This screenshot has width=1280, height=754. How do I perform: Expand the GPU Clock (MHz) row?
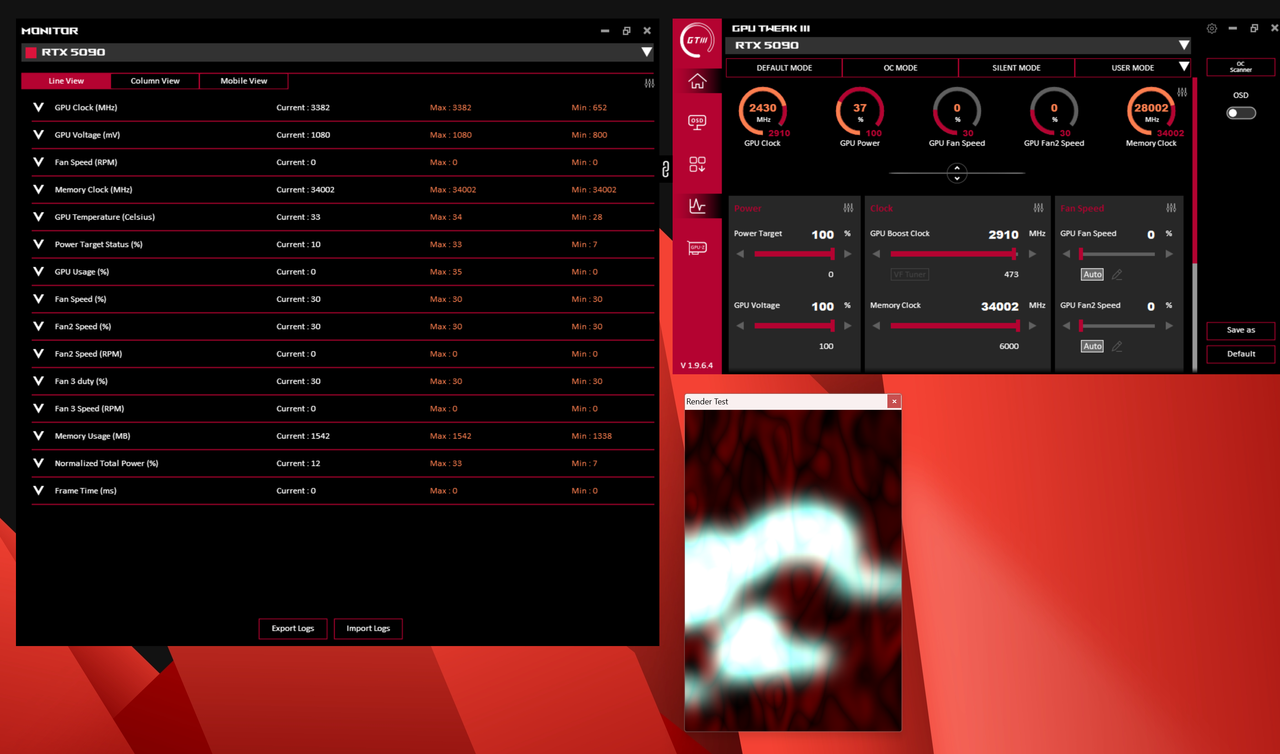tap(39, 107)
